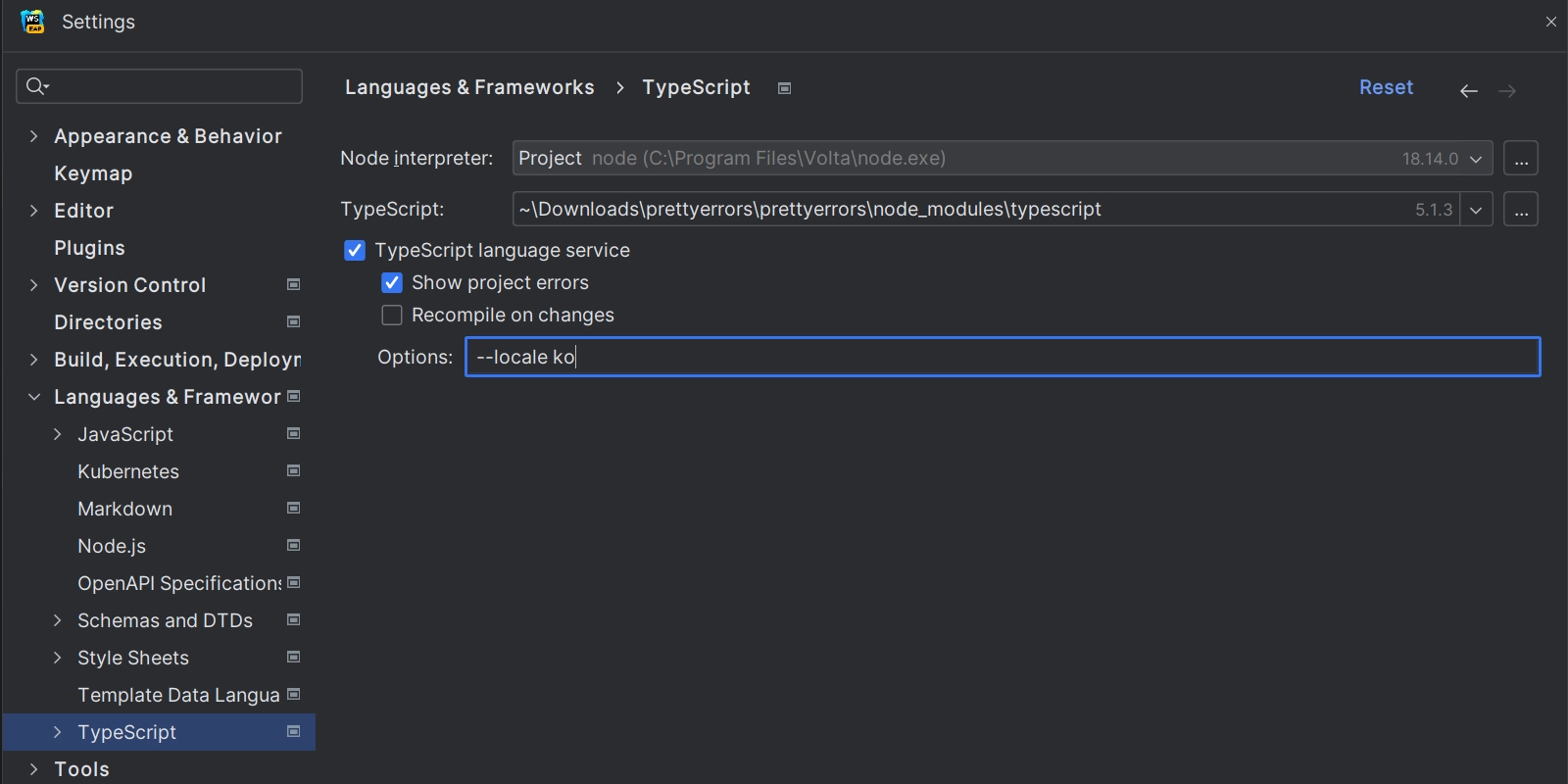Expand the JavaScript subsection
Screen dimensions: 1568x784
pyautogui.click(x=58, y=434)
